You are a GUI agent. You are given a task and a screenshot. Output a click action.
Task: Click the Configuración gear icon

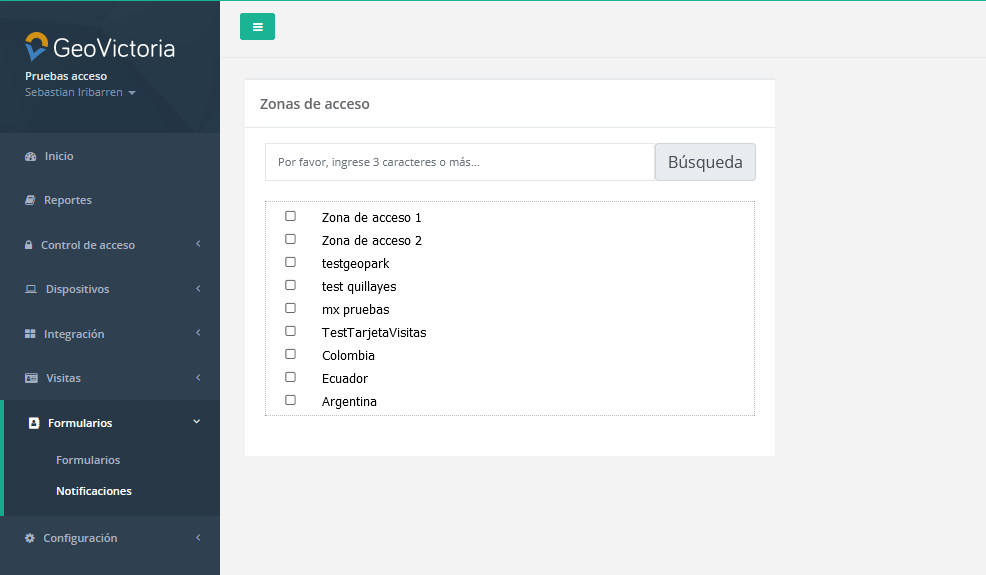tap(30, 538)
